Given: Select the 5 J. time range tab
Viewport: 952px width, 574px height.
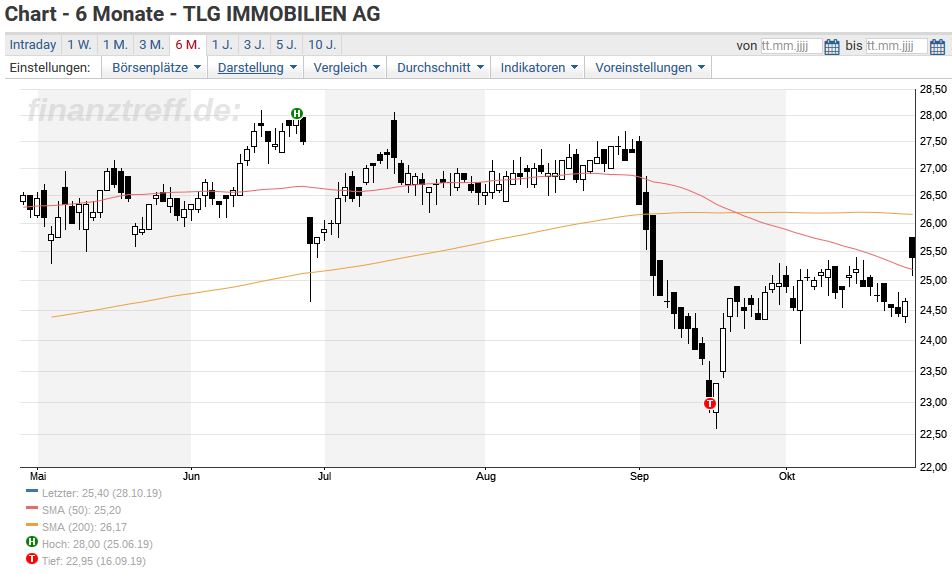Looking at the screenshot, I should 287,45.
